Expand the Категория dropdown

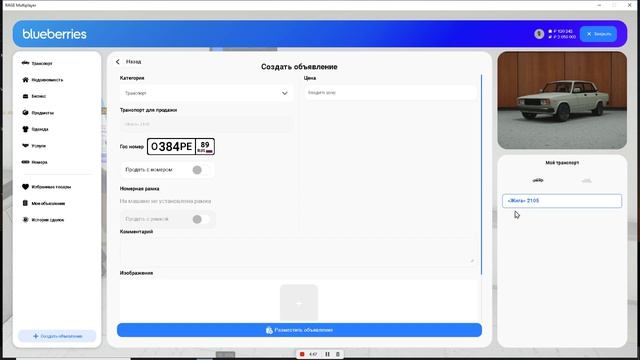[x=206, y=93]
